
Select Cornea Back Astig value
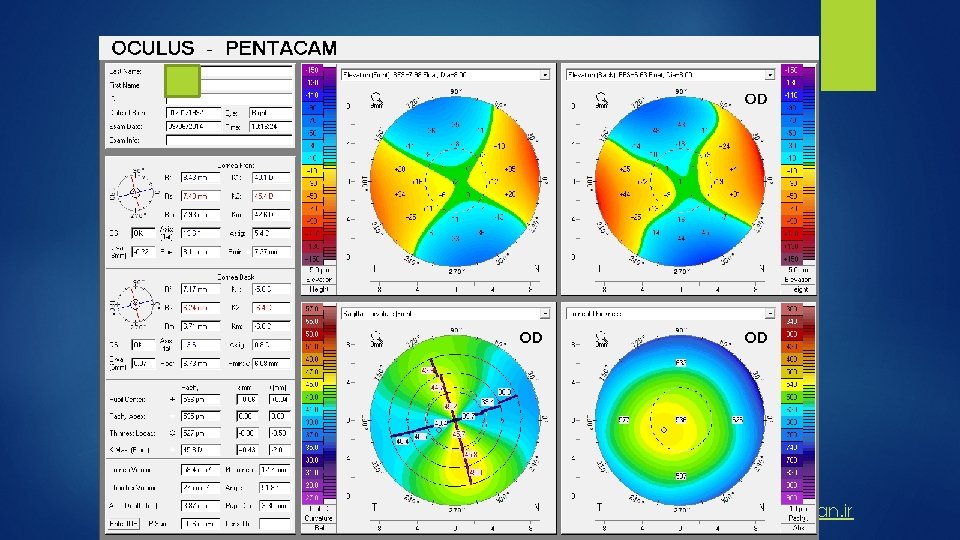coord(272,345)
